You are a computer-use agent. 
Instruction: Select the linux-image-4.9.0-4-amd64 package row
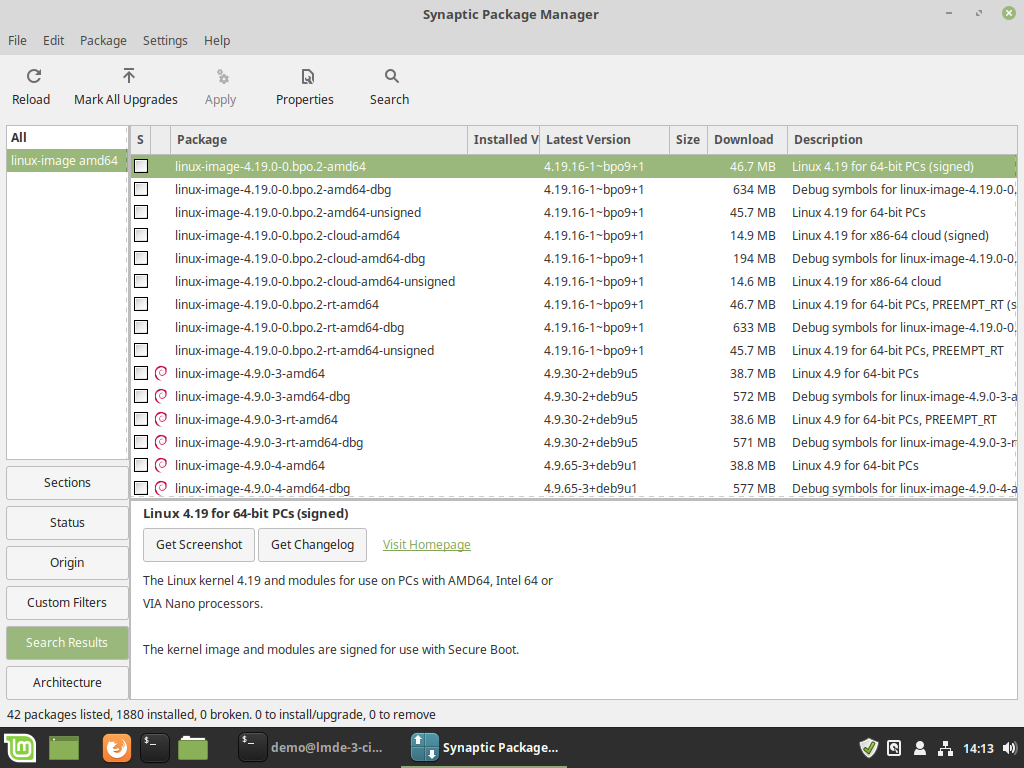click(x=573, y=465)
